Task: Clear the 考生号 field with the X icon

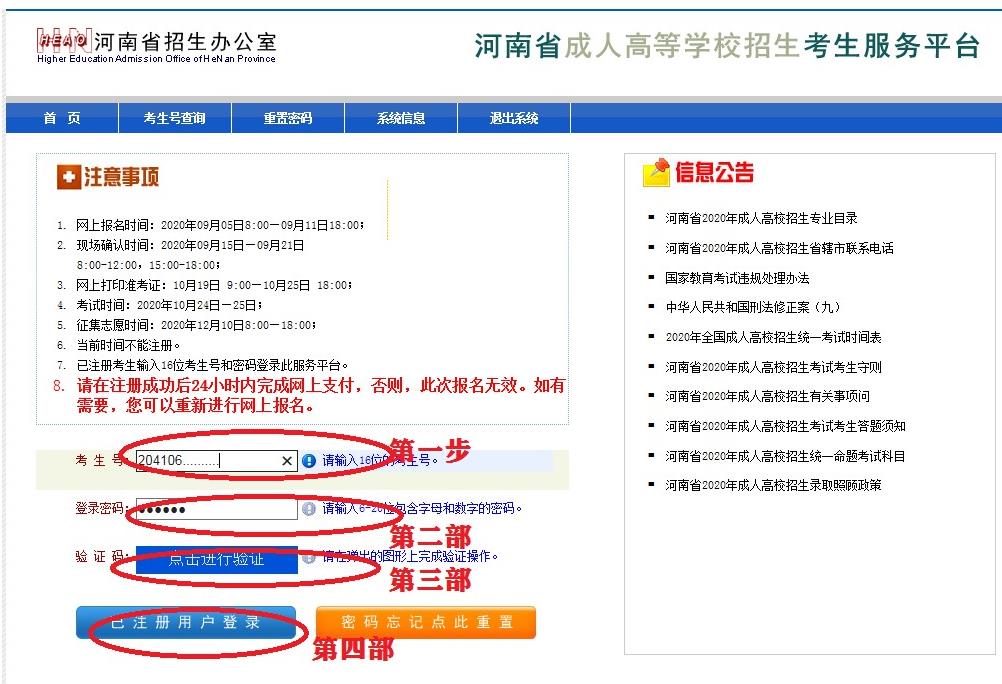Action: coord(287,461)
